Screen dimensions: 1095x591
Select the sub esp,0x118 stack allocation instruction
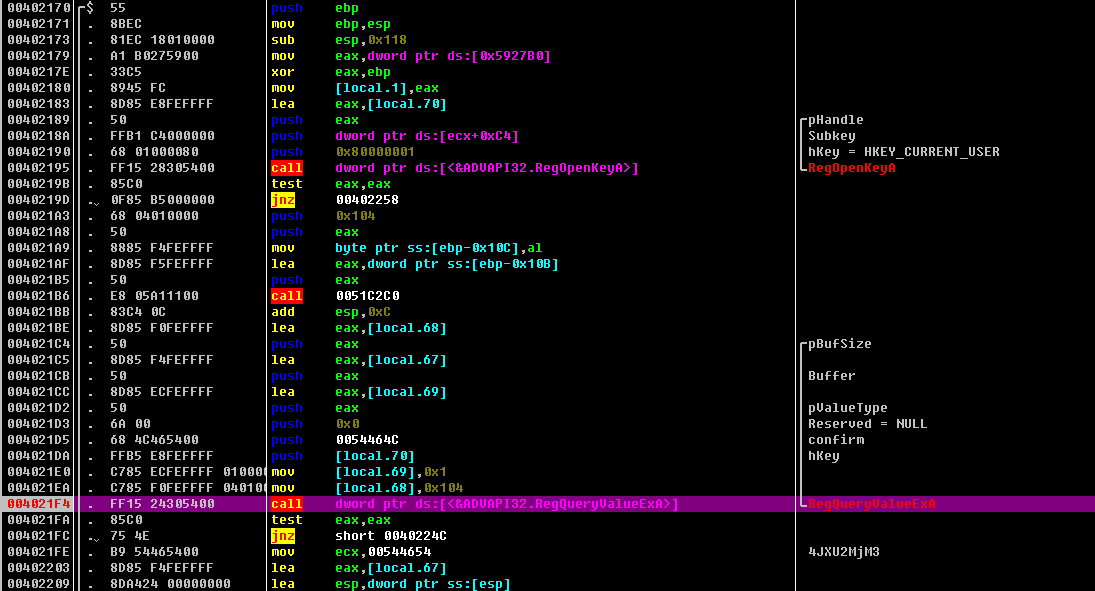click(330, 39)
